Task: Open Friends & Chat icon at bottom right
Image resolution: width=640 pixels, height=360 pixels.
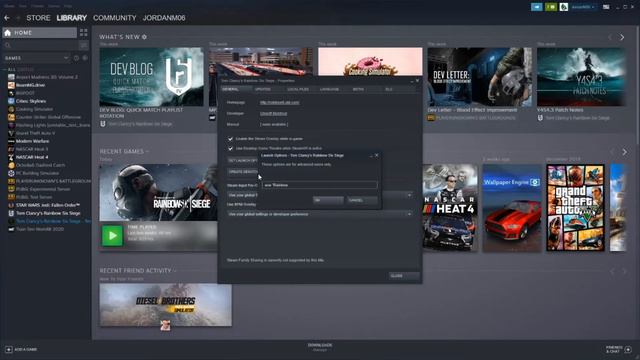Action: click(628, 349)
